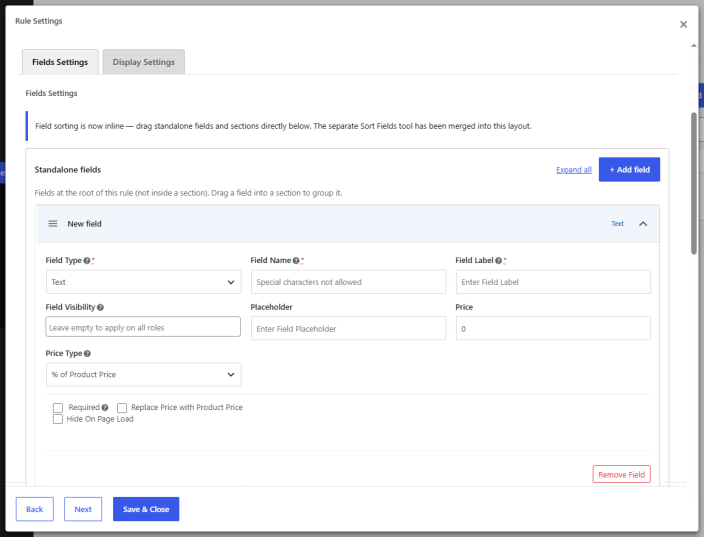The image size is (704, 537).
Task: Focus the Field Name input
Action: [348, 282]
